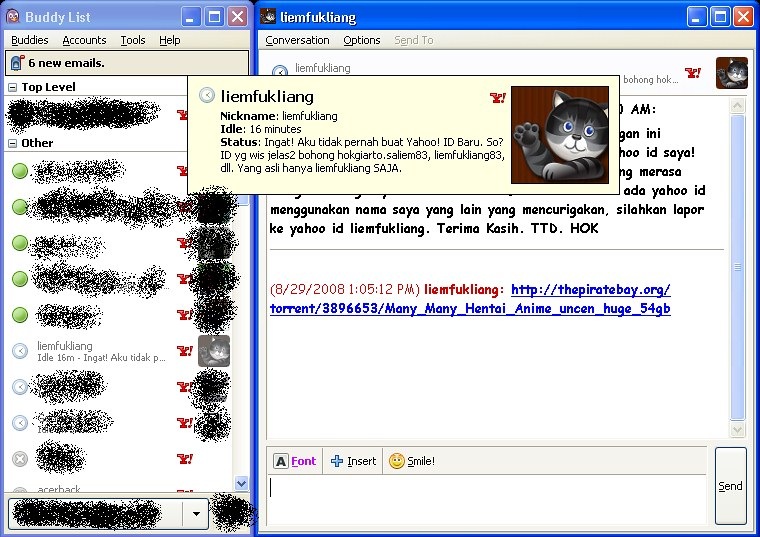Open the Tools menu in Buddy List

133,40
